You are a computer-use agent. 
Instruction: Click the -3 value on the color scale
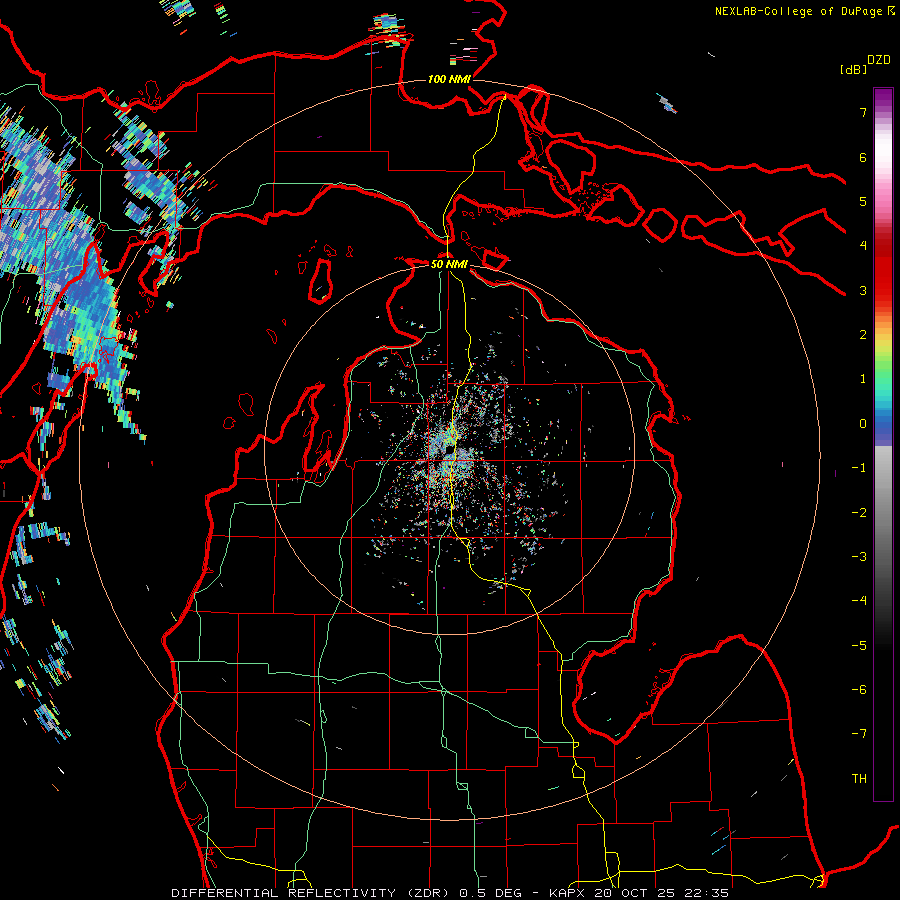(859, 557)
